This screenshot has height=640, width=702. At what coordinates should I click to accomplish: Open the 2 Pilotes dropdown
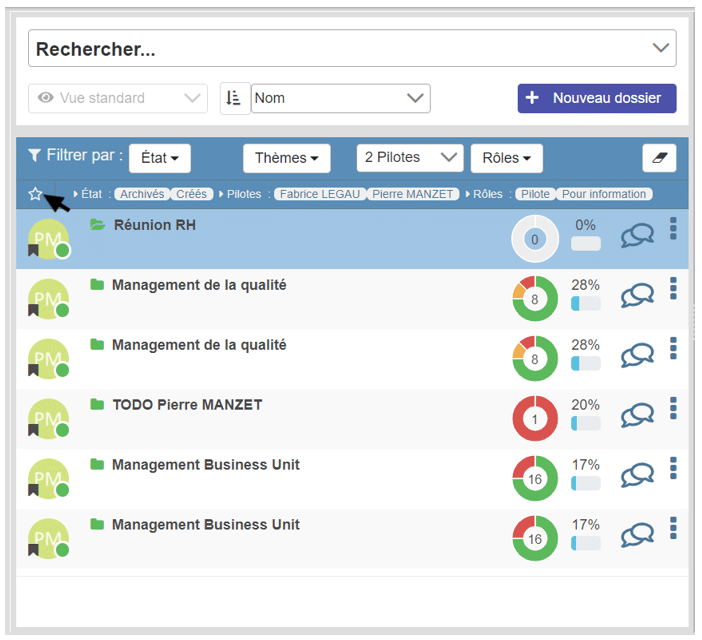411,158
